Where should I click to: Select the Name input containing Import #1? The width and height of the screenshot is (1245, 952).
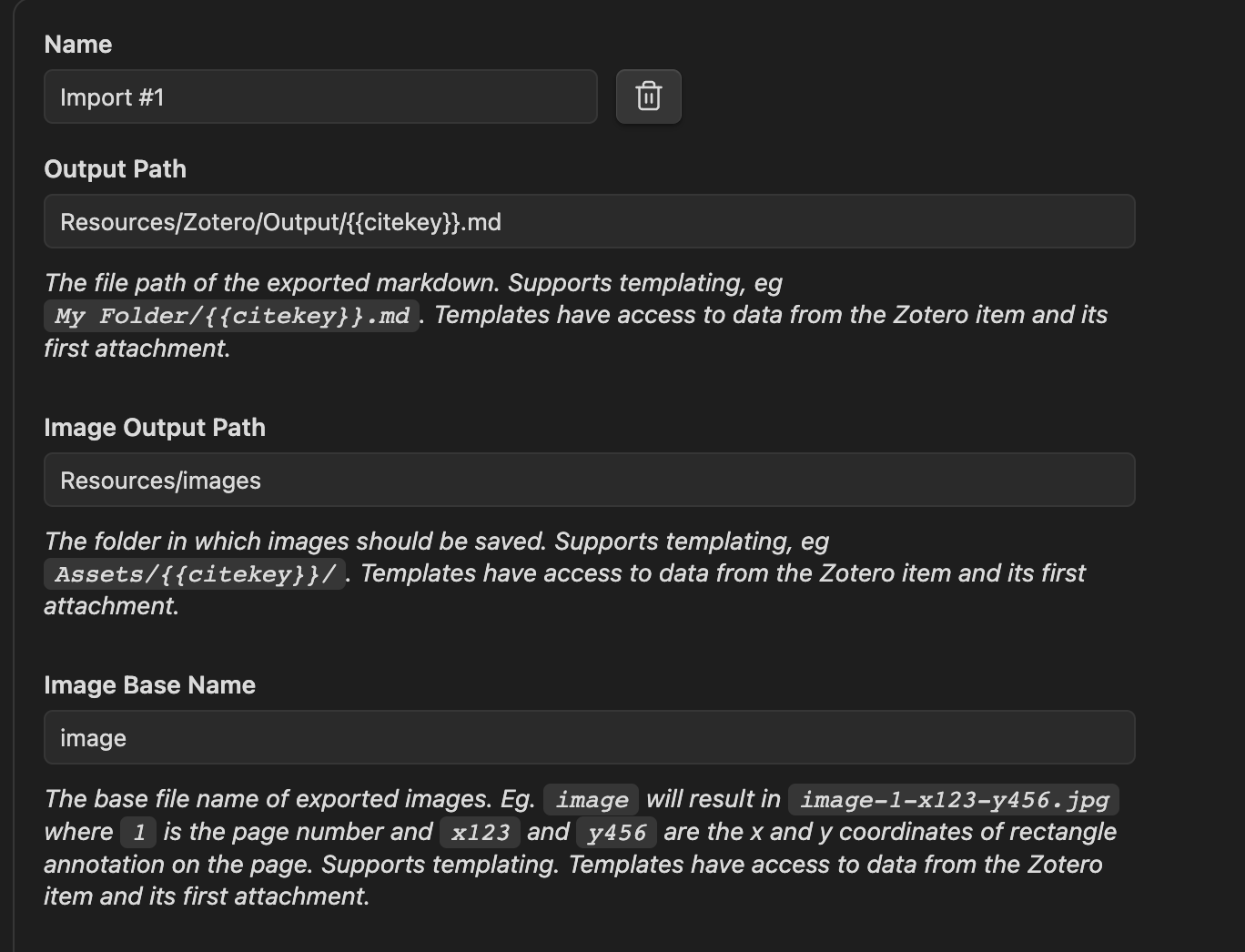coord(319,96)
